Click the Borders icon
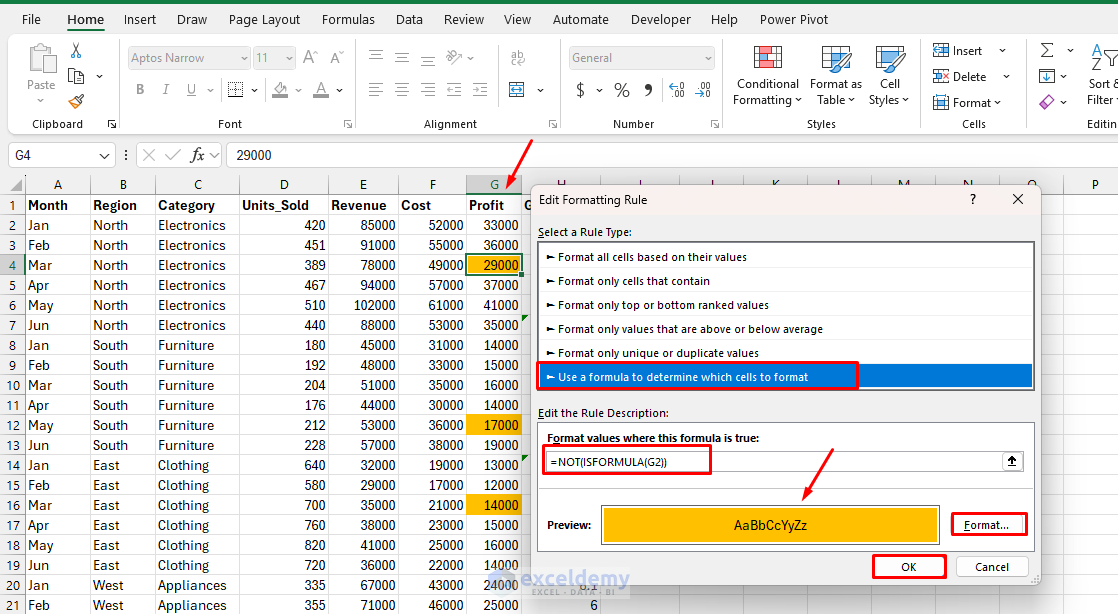 [235, 89]
